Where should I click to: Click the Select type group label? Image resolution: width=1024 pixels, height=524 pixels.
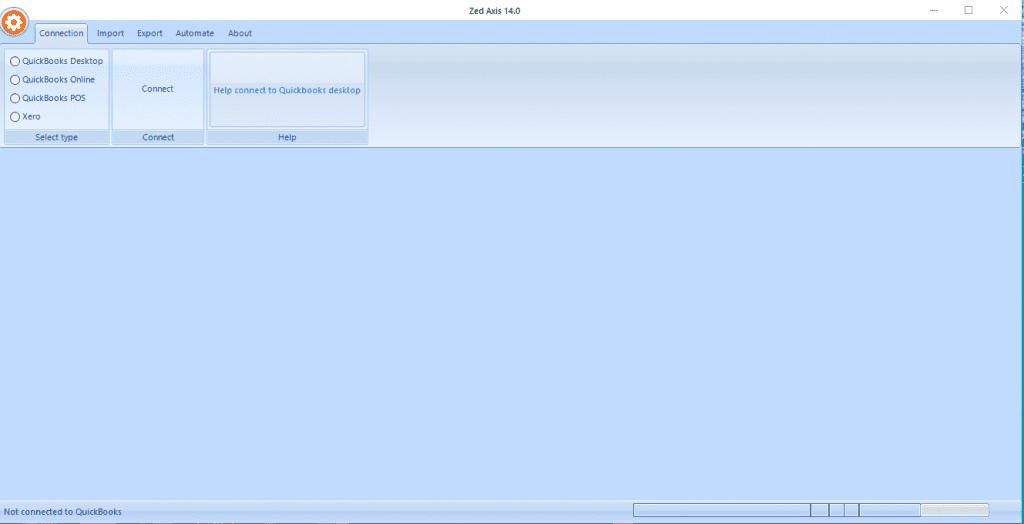(x=56, y=137)
